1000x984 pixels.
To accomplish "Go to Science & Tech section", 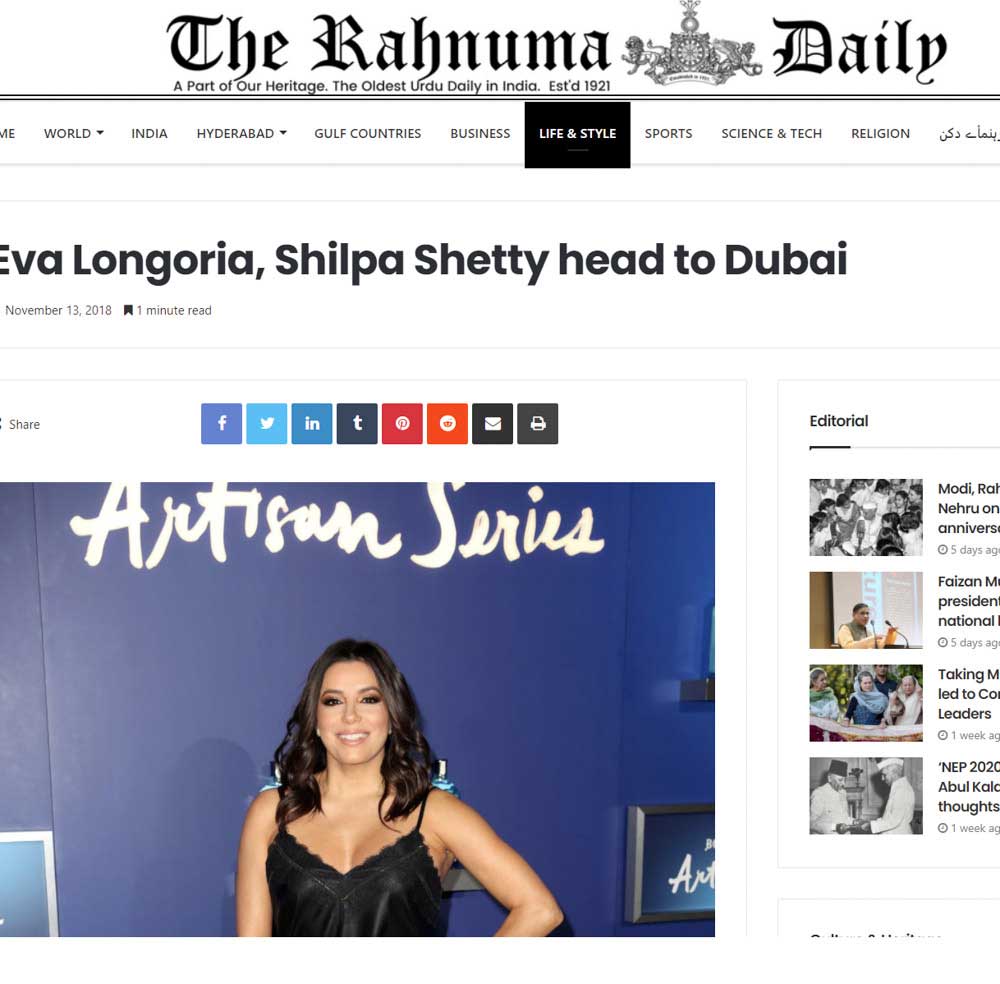I will click(772, 133).
